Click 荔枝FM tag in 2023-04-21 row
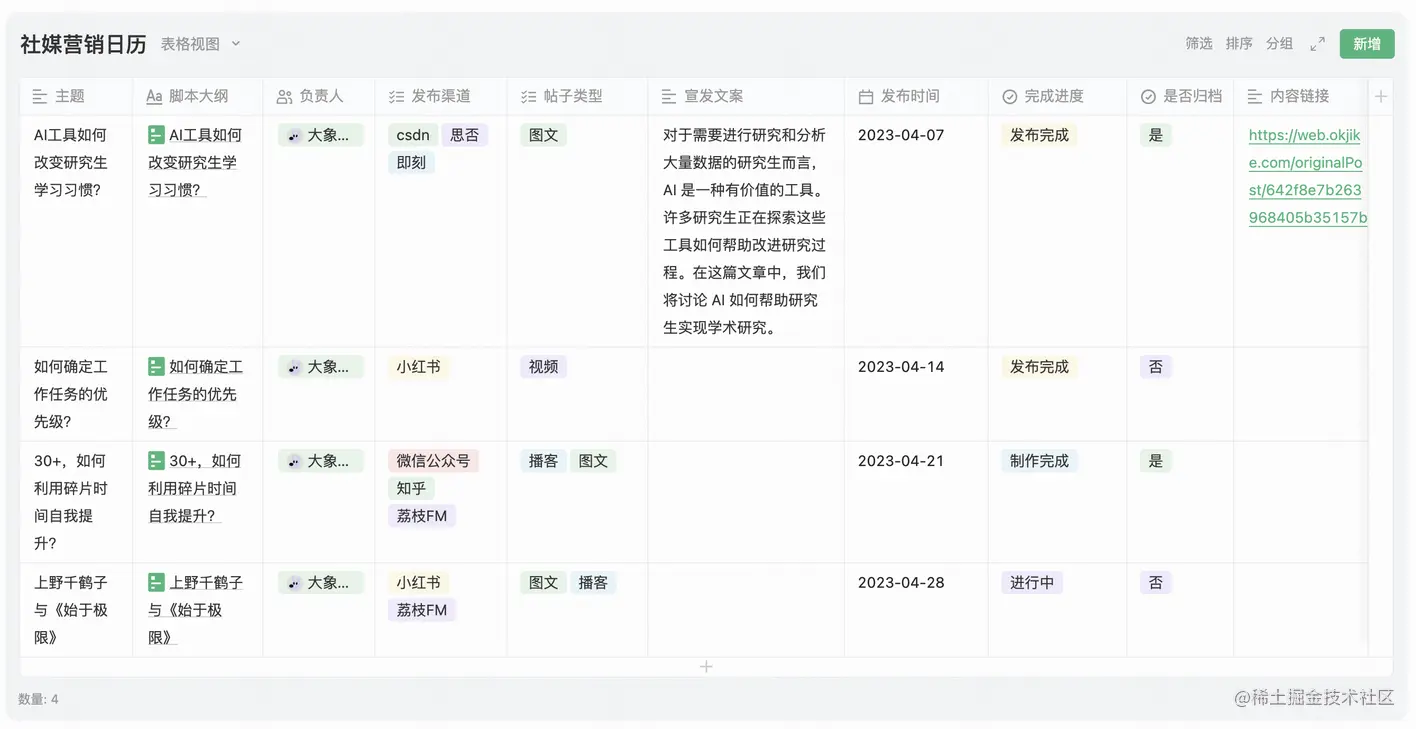Viewport: 1416px width, 729px height. (422, 516)
